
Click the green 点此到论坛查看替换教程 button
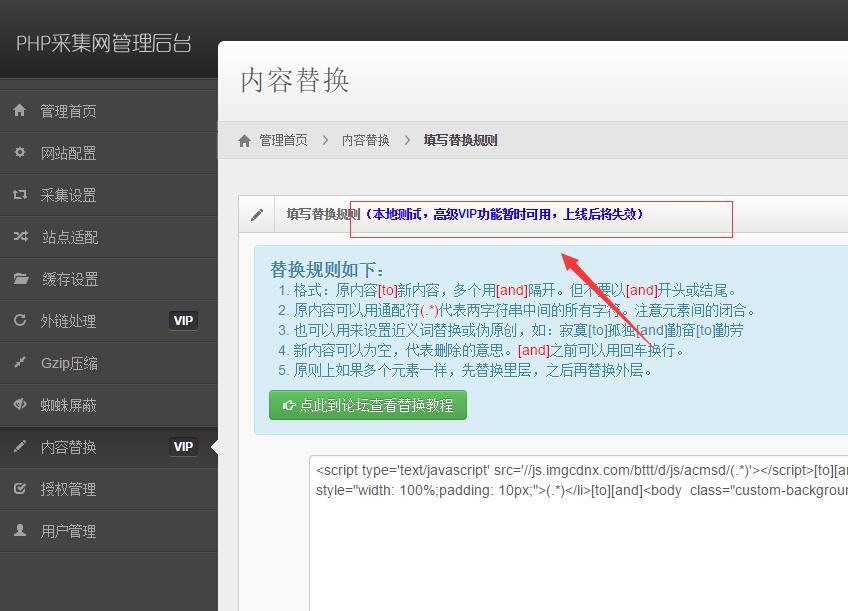point(368,405)
